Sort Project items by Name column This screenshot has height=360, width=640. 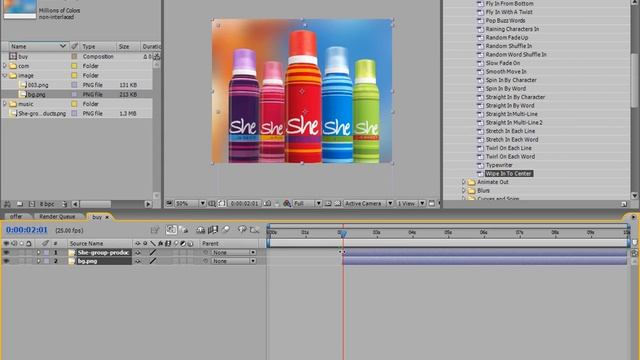tap(38, 47)
